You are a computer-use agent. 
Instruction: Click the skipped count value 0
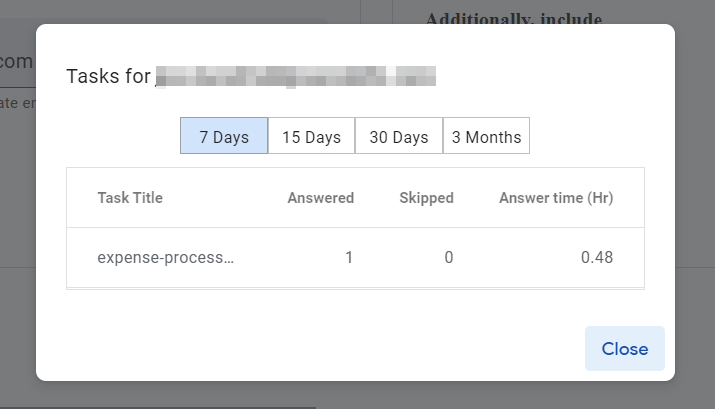(x=449, y=257)
